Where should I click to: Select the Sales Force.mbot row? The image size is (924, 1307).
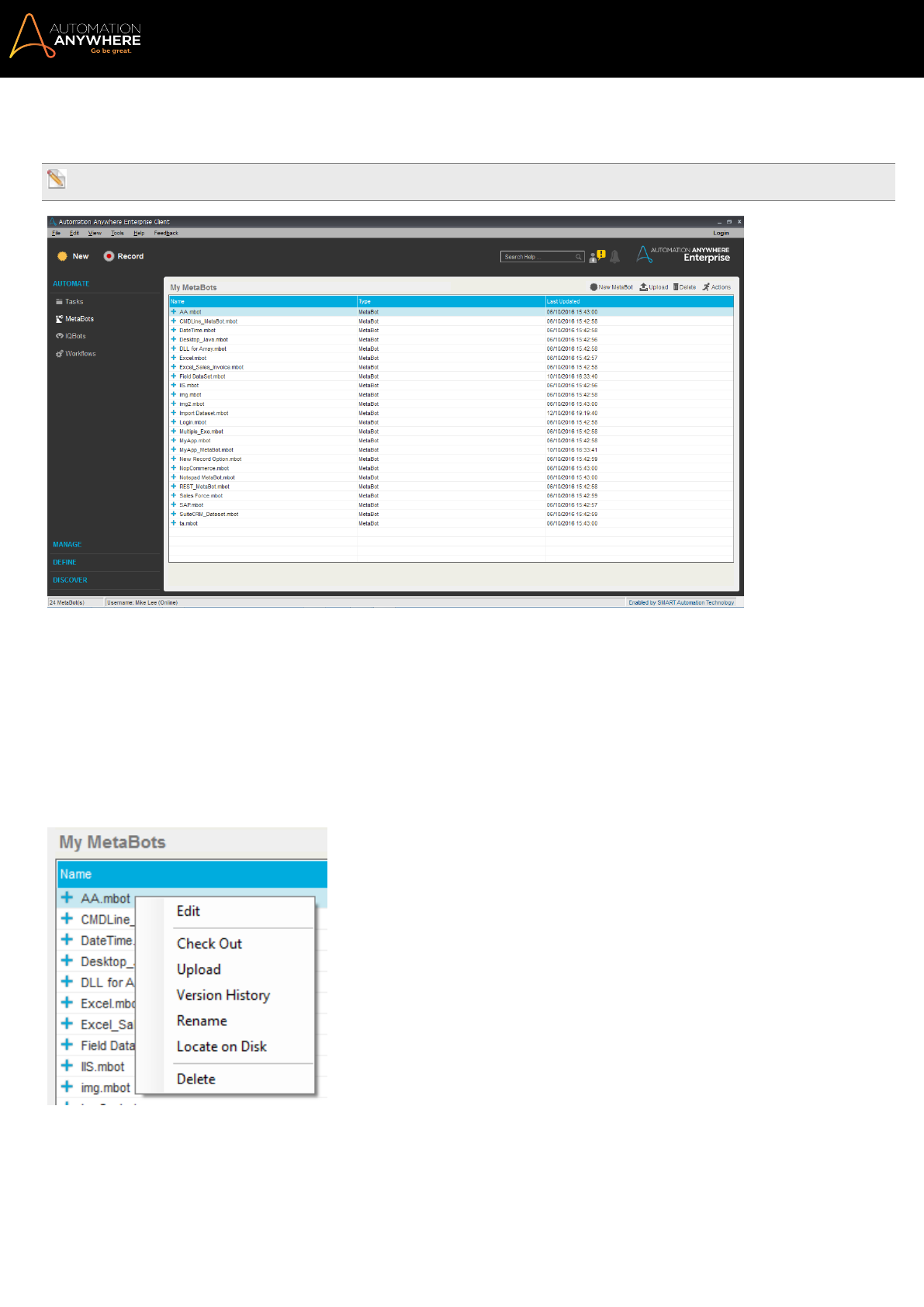point(451,496)
